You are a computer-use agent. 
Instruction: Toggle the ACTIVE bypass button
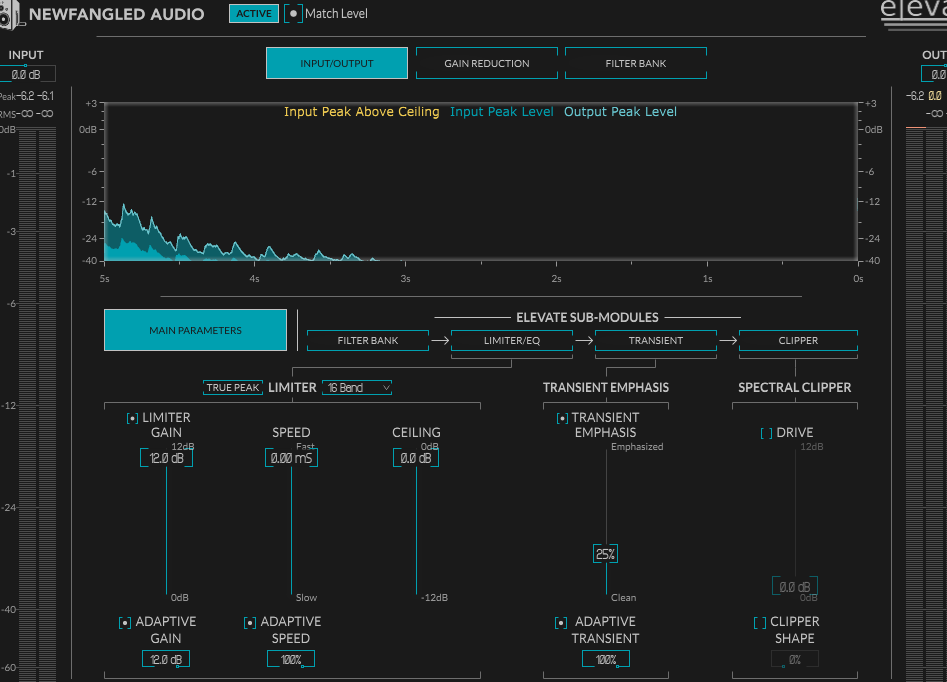click(x=254, y=13)
